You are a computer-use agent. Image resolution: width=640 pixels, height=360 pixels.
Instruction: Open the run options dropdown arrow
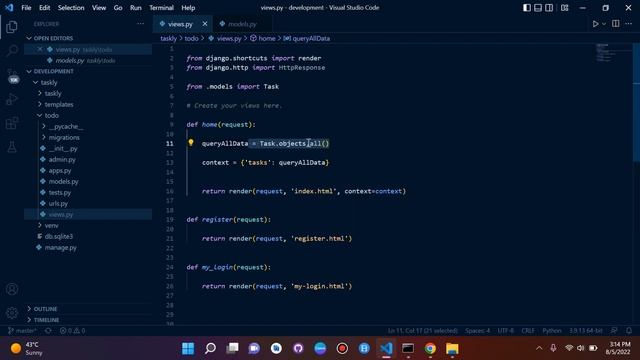pos(604,24)
